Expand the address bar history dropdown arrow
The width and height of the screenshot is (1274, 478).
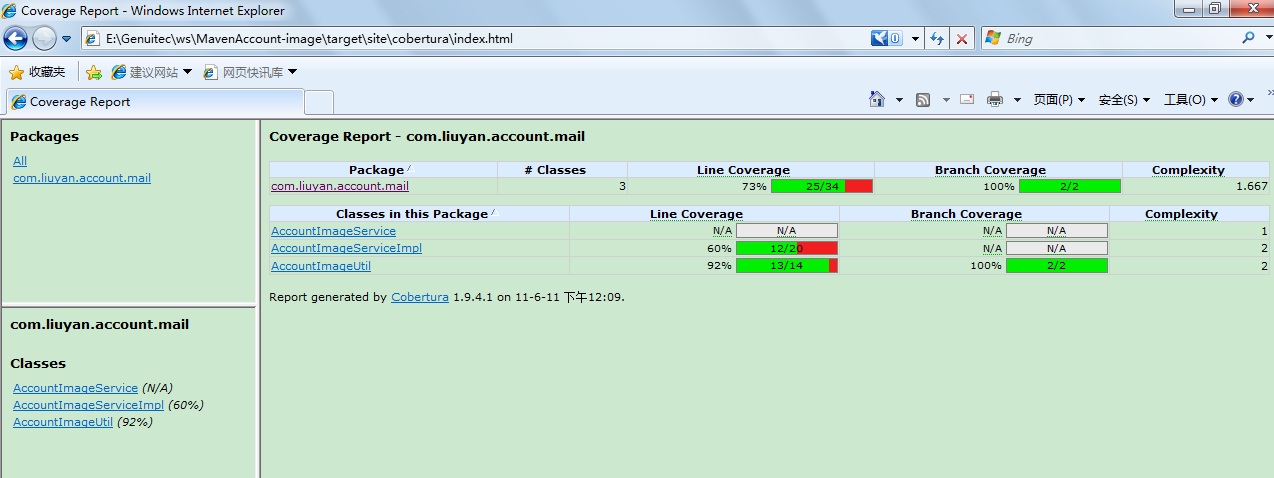(913, 39)
